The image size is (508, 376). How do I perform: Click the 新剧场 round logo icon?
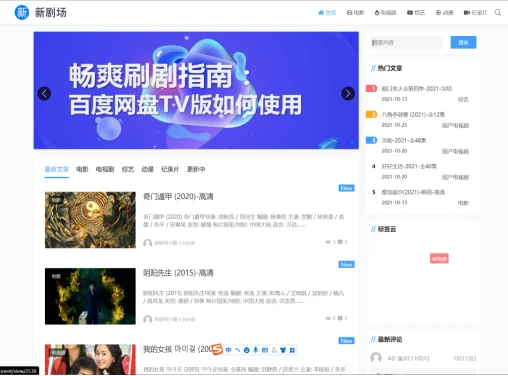22,13
